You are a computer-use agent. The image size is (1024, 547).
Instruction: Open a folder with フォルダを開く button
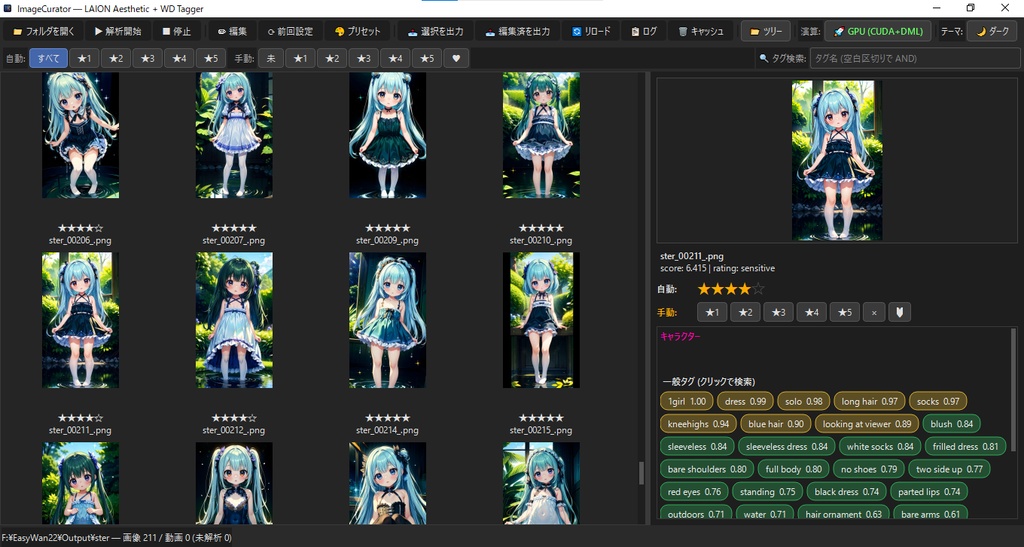click(44, 31)
